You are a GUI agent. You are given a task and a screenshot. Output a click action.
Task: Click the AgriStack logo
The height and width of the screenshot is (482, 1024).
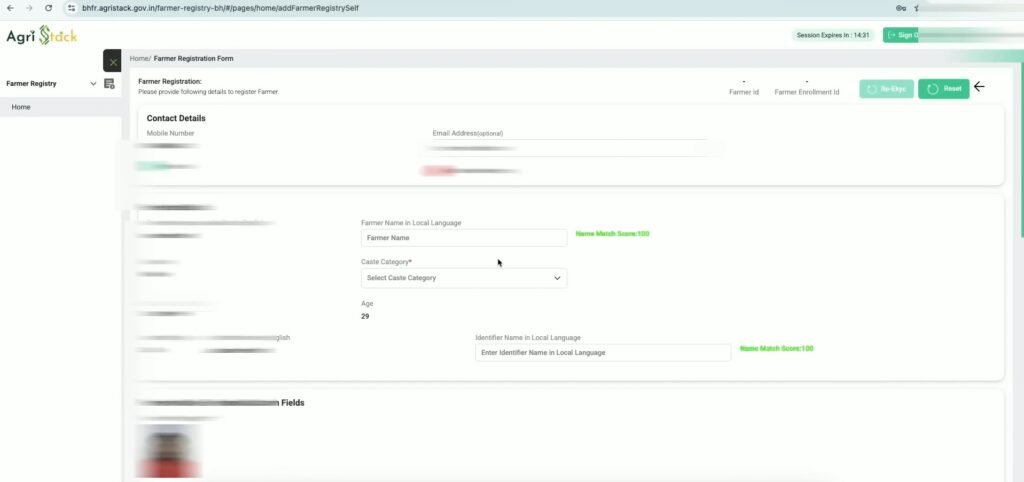(42, 36)
